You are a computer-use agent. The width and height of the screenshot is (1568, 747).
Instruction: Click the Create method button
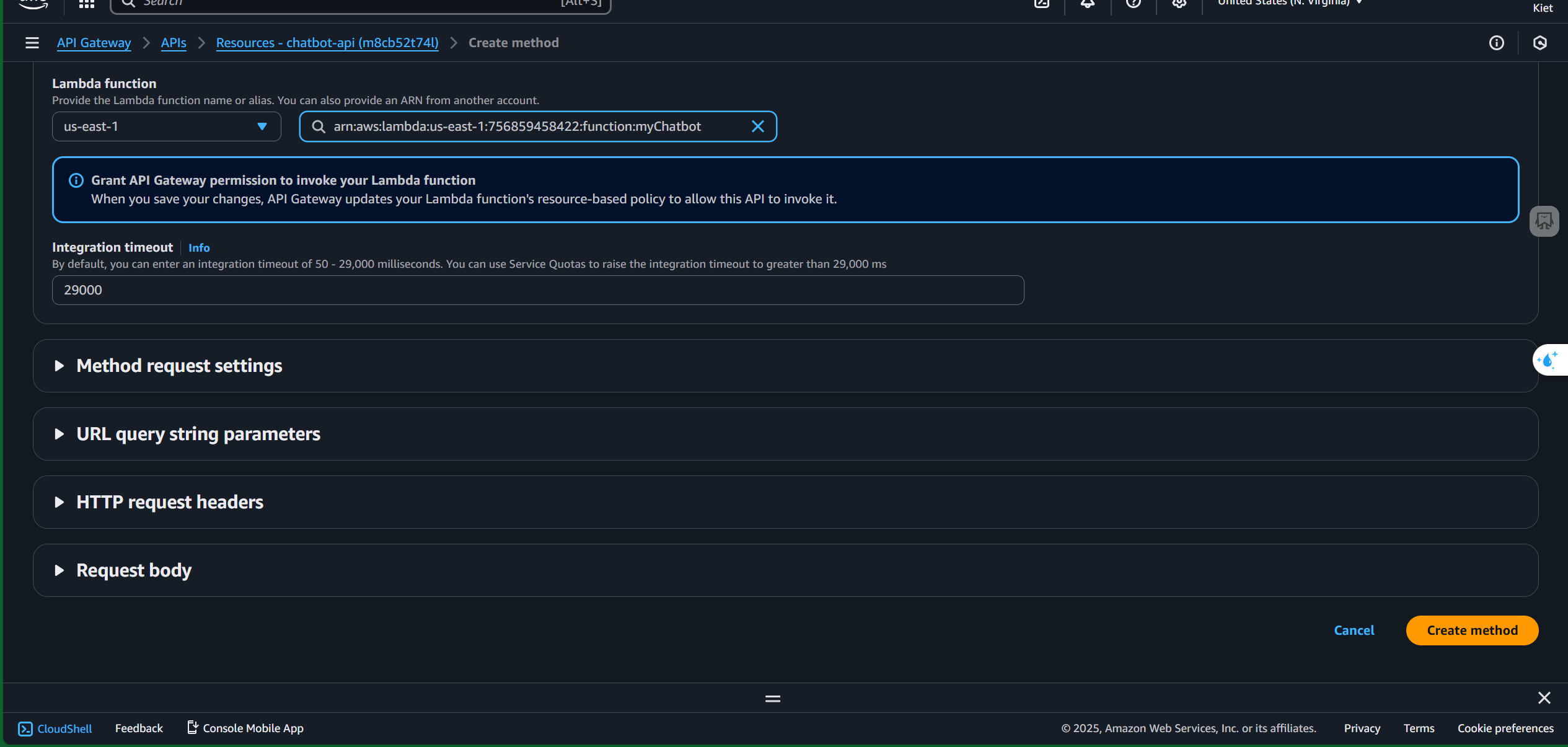point(1472,630)
